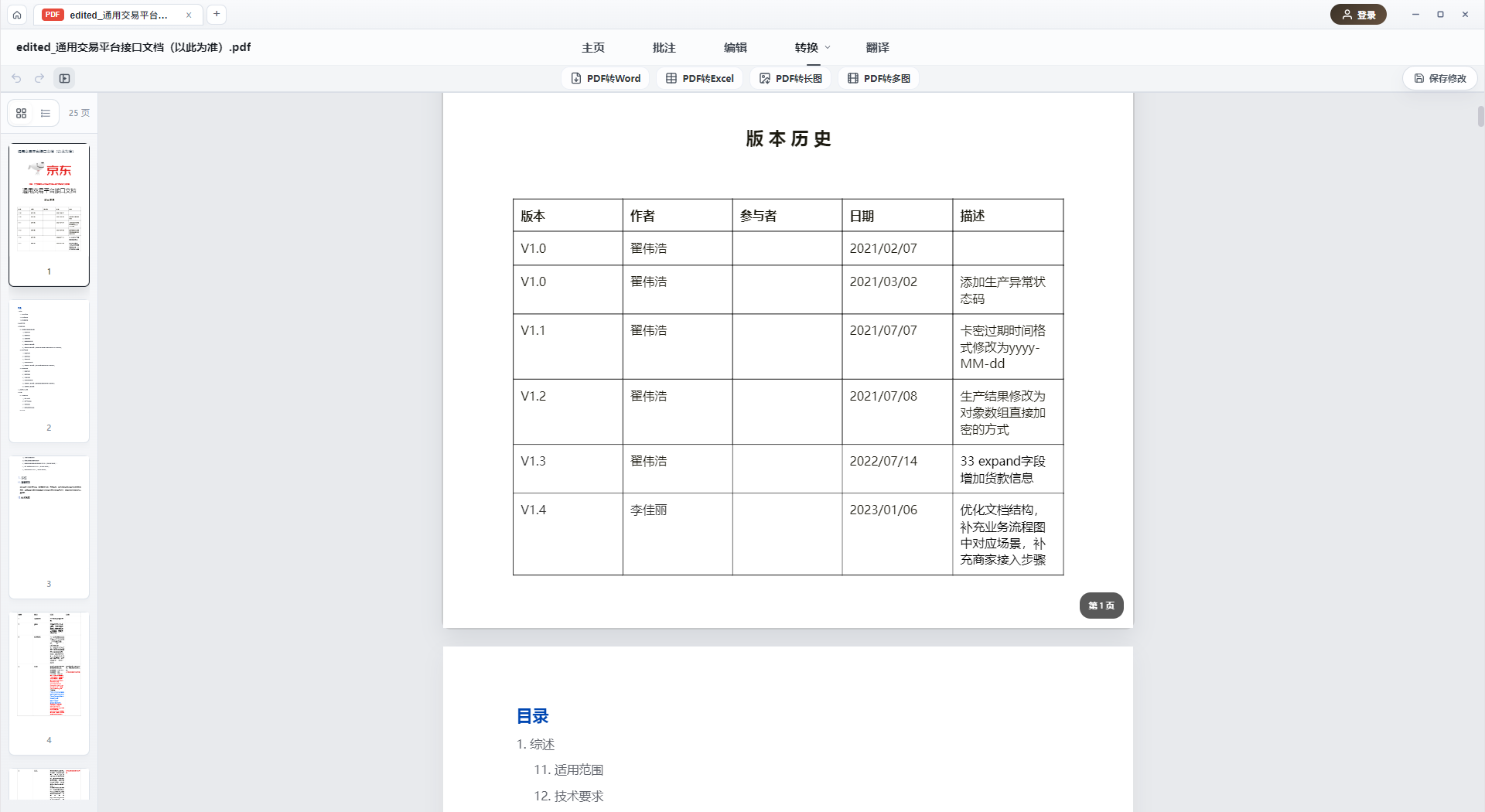Image resolution: width=1485 pixels, height=812 pixels.
Task: Click the 2021/02/07 date cell
Action: [x=897, y=248]
